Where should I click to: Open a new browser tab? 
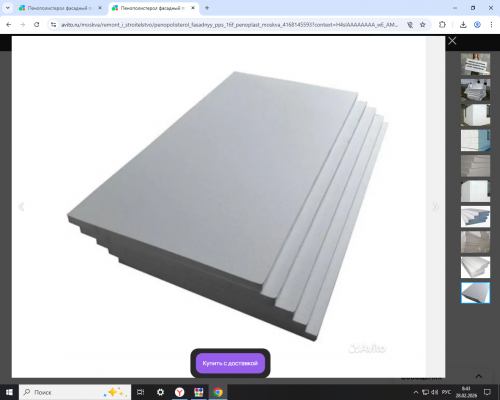point(207,8)
